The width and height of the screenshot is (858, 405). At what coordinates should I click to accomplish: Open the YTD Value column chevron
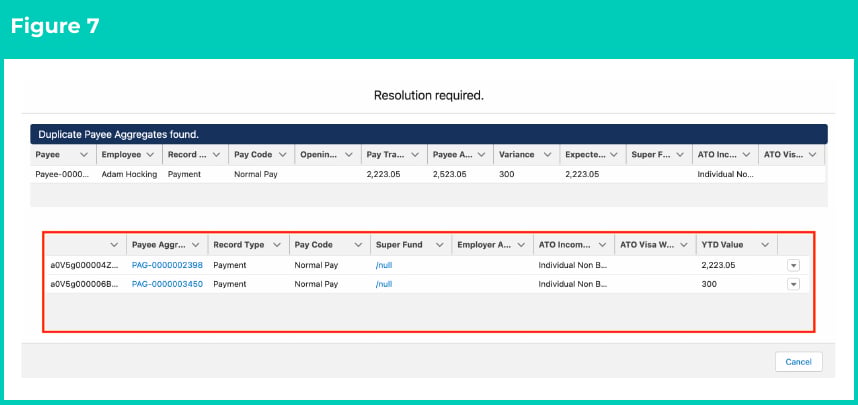click(x=765, y=245)
